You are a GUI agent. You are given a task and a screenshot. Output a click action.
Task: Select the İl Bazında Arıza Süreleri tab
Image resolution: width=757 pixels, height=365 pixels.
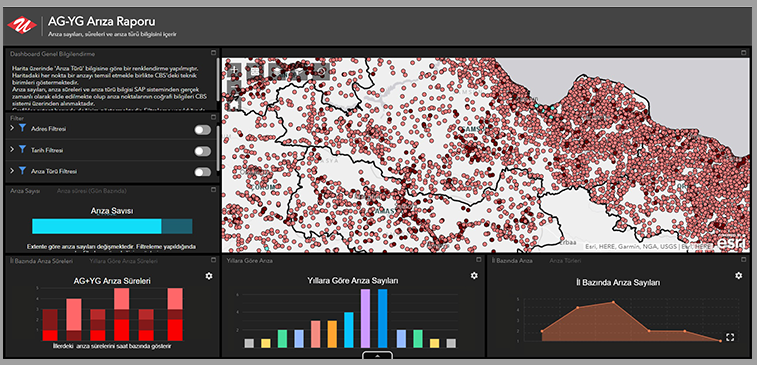pos(42,261)
